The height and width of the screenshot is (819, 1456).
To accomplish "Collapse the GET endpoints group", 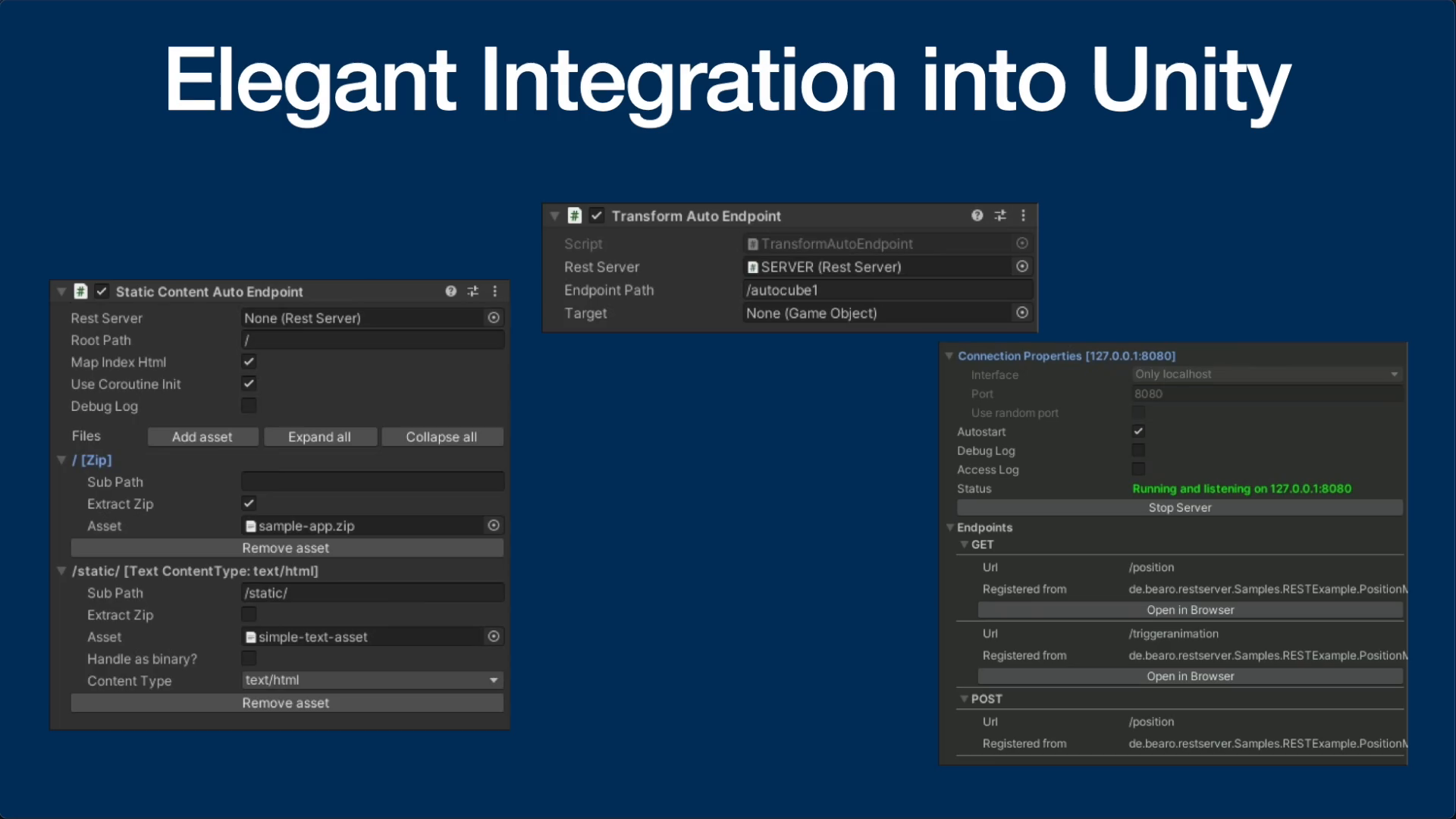I will (x=964, y=544).
